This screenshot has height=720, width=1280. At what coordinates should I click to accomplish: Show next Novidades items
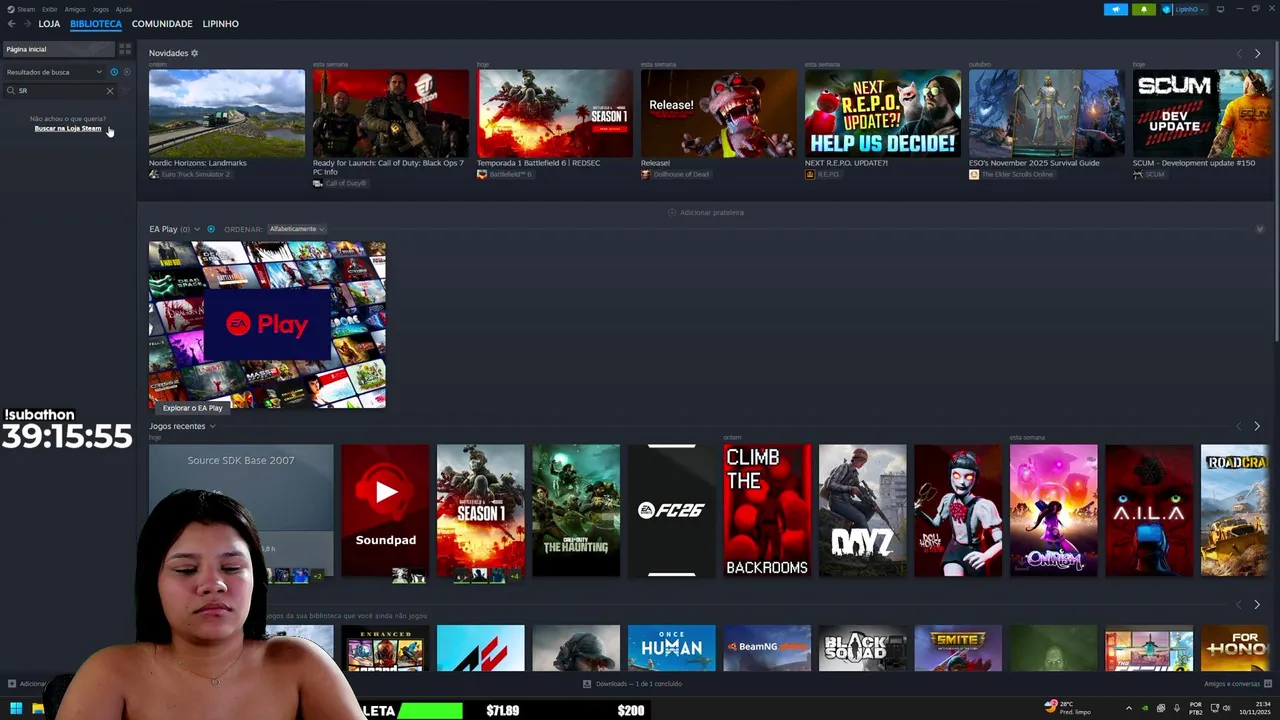pyautogui.click(x=1258, y=53)
